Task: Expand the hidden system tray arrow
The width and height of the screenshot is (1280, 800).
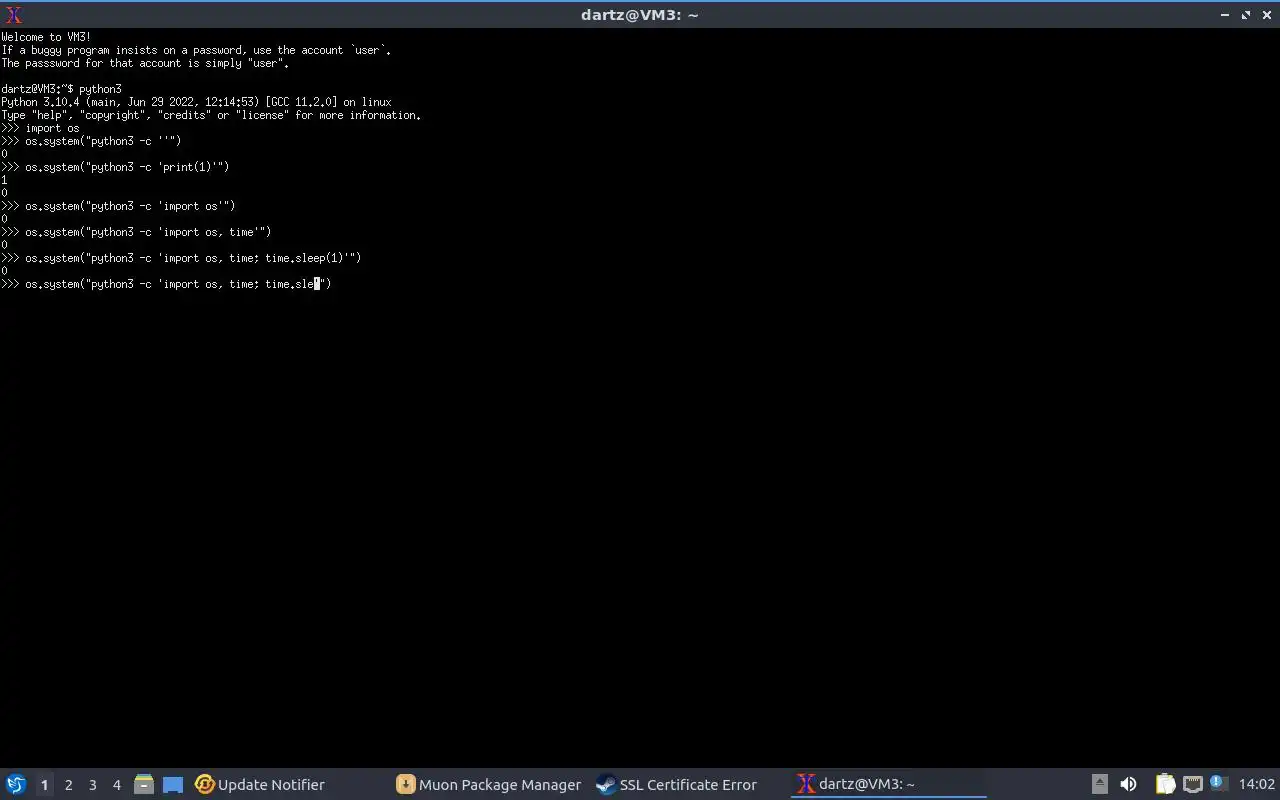Action: 1099,785
